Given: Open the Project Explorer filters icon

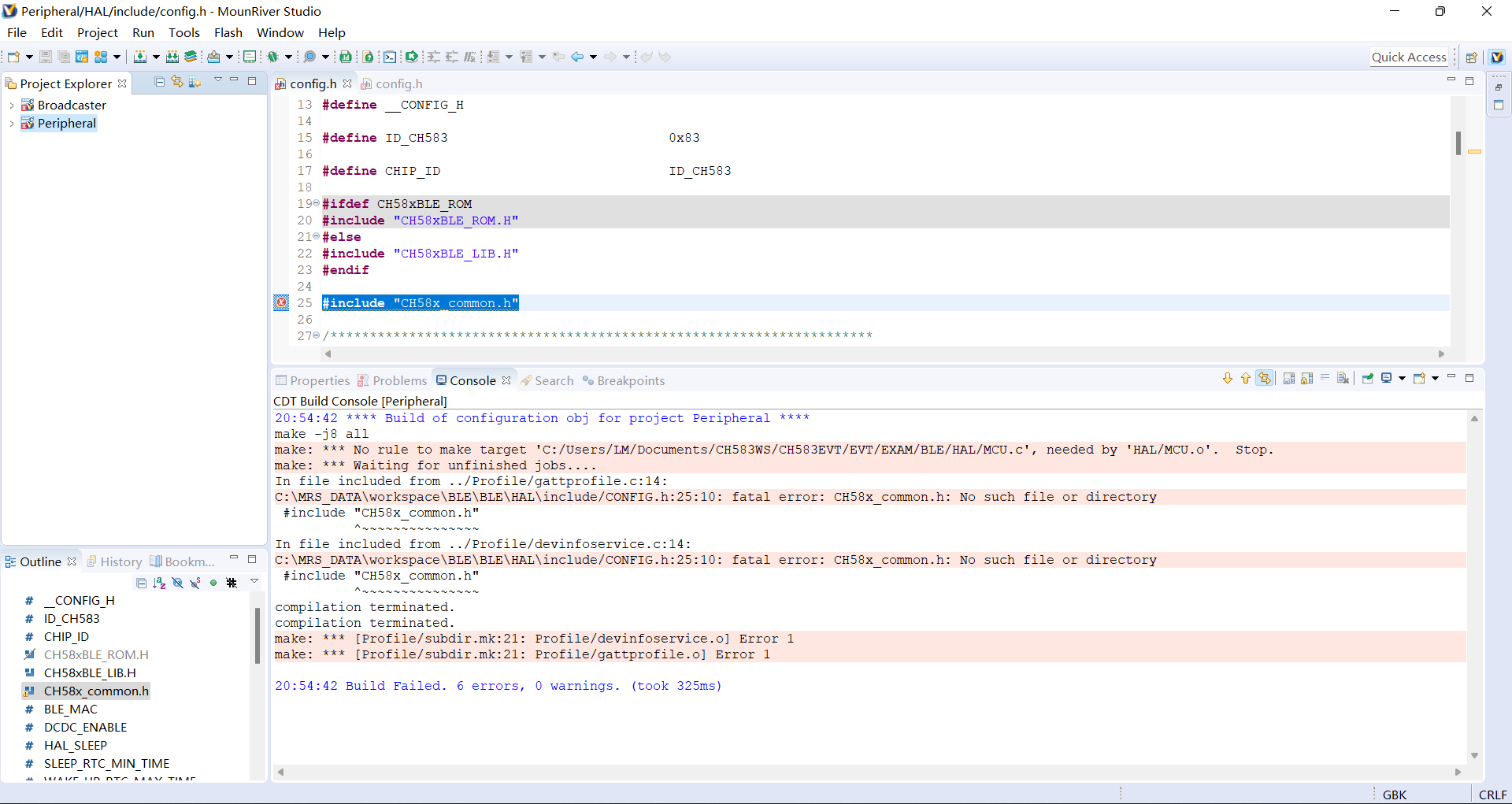Looking at the screenshot, I should pos(195,82).
